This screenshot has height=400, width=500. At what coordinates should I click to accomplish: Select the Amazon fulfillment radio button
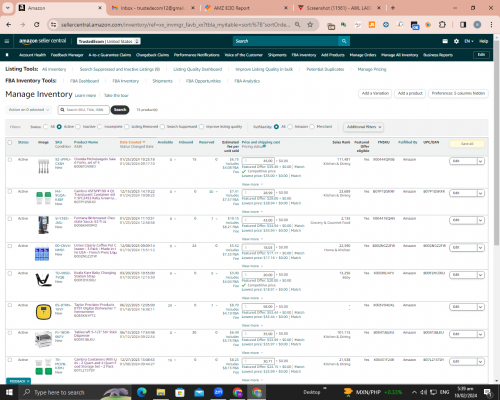point(290,127)
